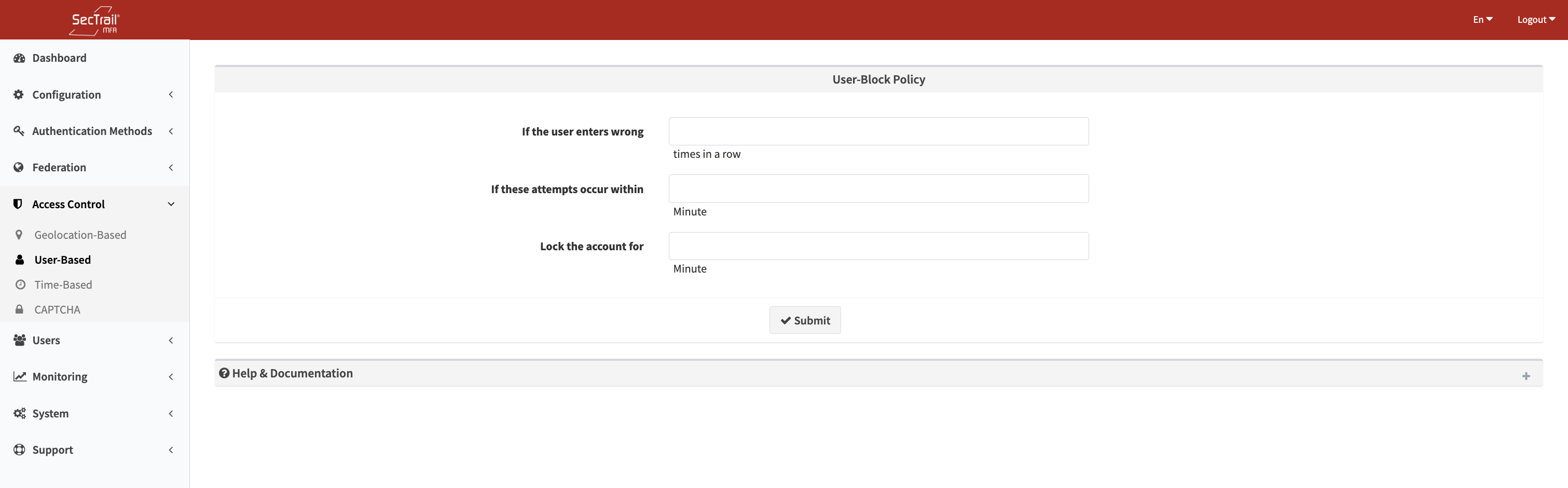
Task: Click the SecTrail MFA logo
Action: (94, 21)
